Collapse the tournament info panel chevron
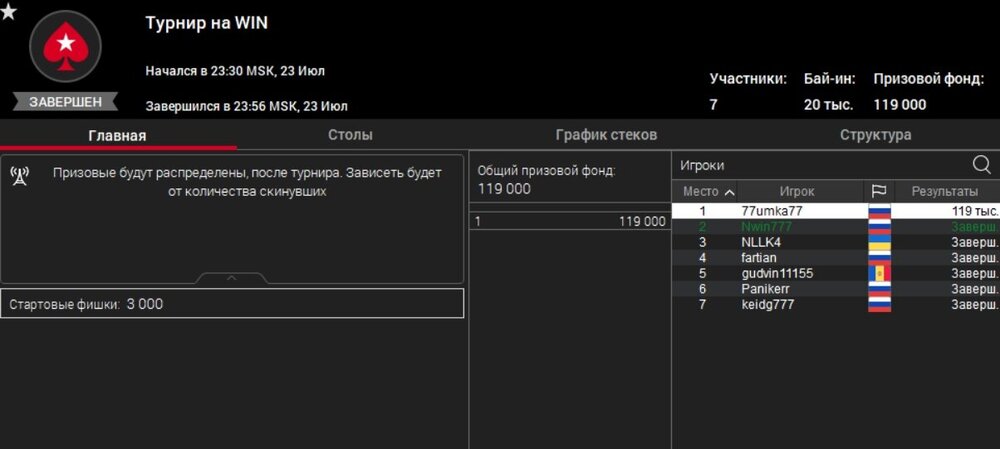Viewport: 1000px width, 449px height. (231, 277)
